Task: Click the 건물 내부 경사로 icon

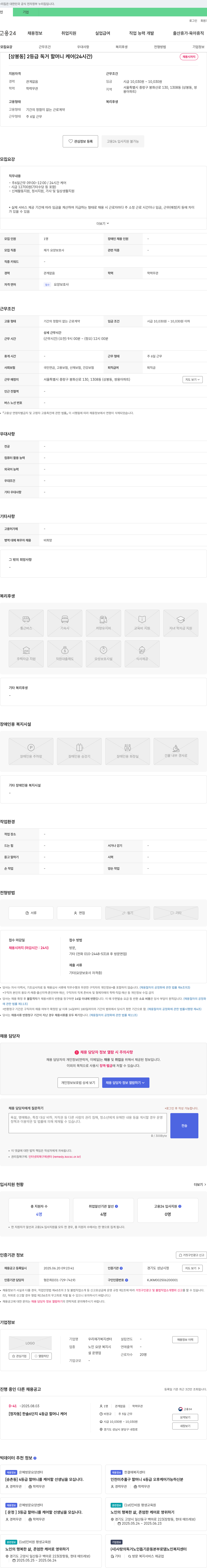Action: pos(176,751)
